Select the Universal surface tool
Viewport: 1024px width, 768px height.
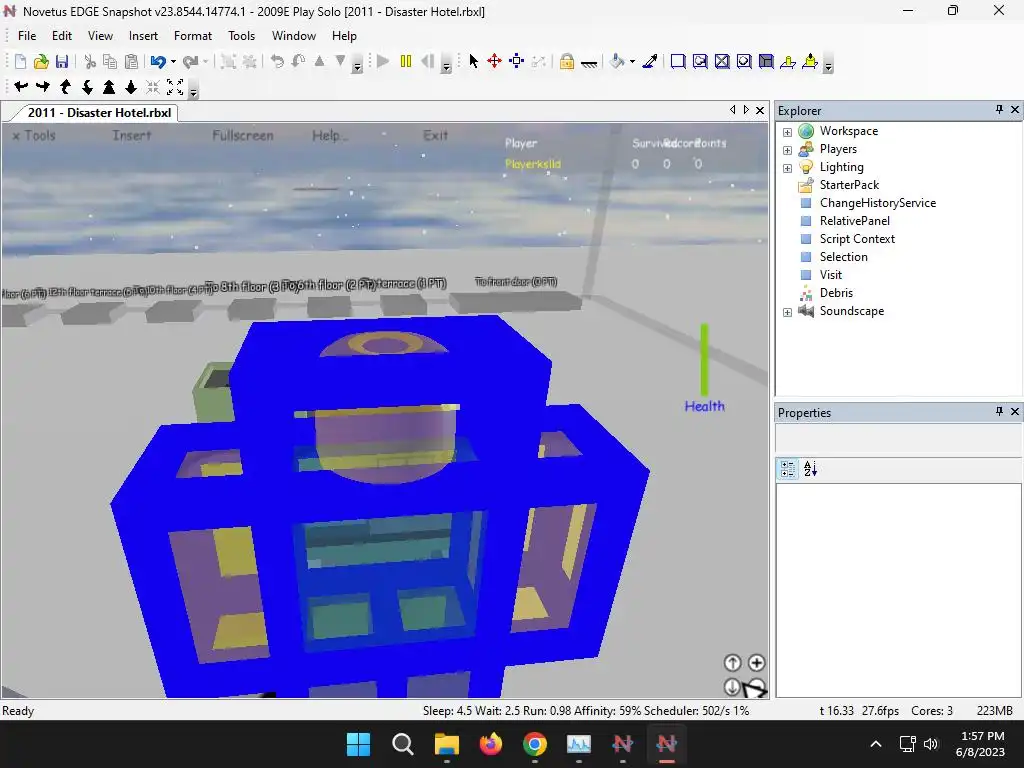(x=766, y=61)
